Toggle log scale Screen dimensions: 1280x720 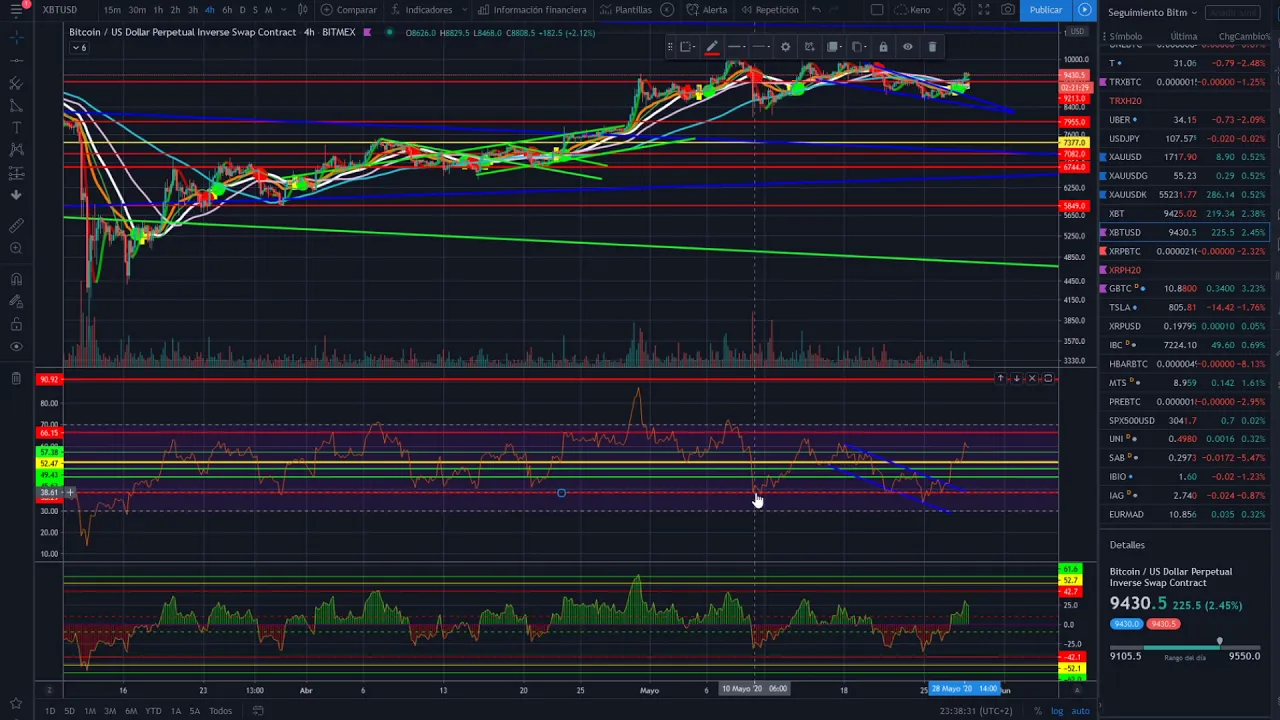tap(1057, 711)
